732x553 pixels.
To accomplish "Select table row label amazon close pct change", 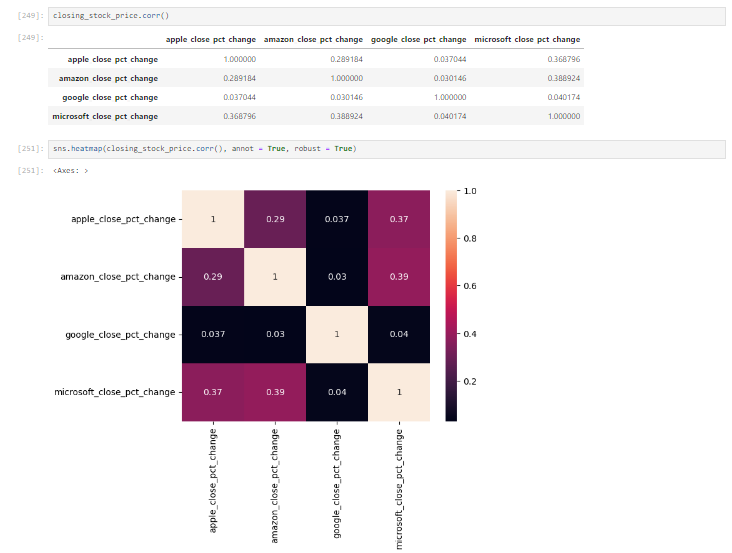I will [108, 78].
